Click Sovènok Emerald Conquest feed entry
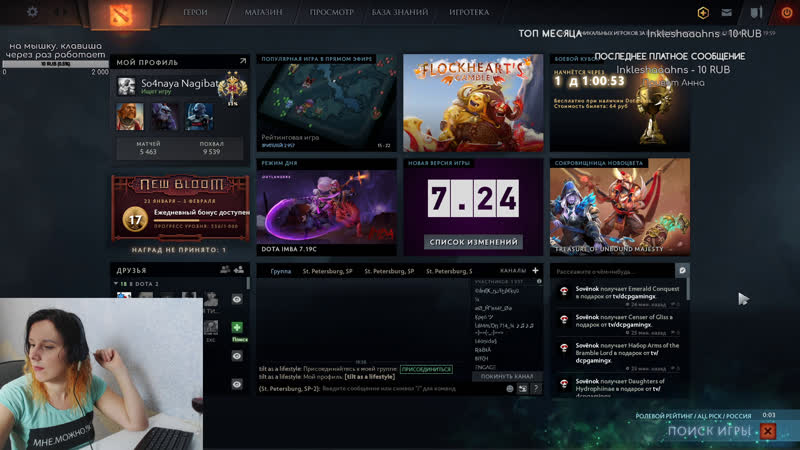The width and height of the screenshot is (800, 450). pos(620,295)
